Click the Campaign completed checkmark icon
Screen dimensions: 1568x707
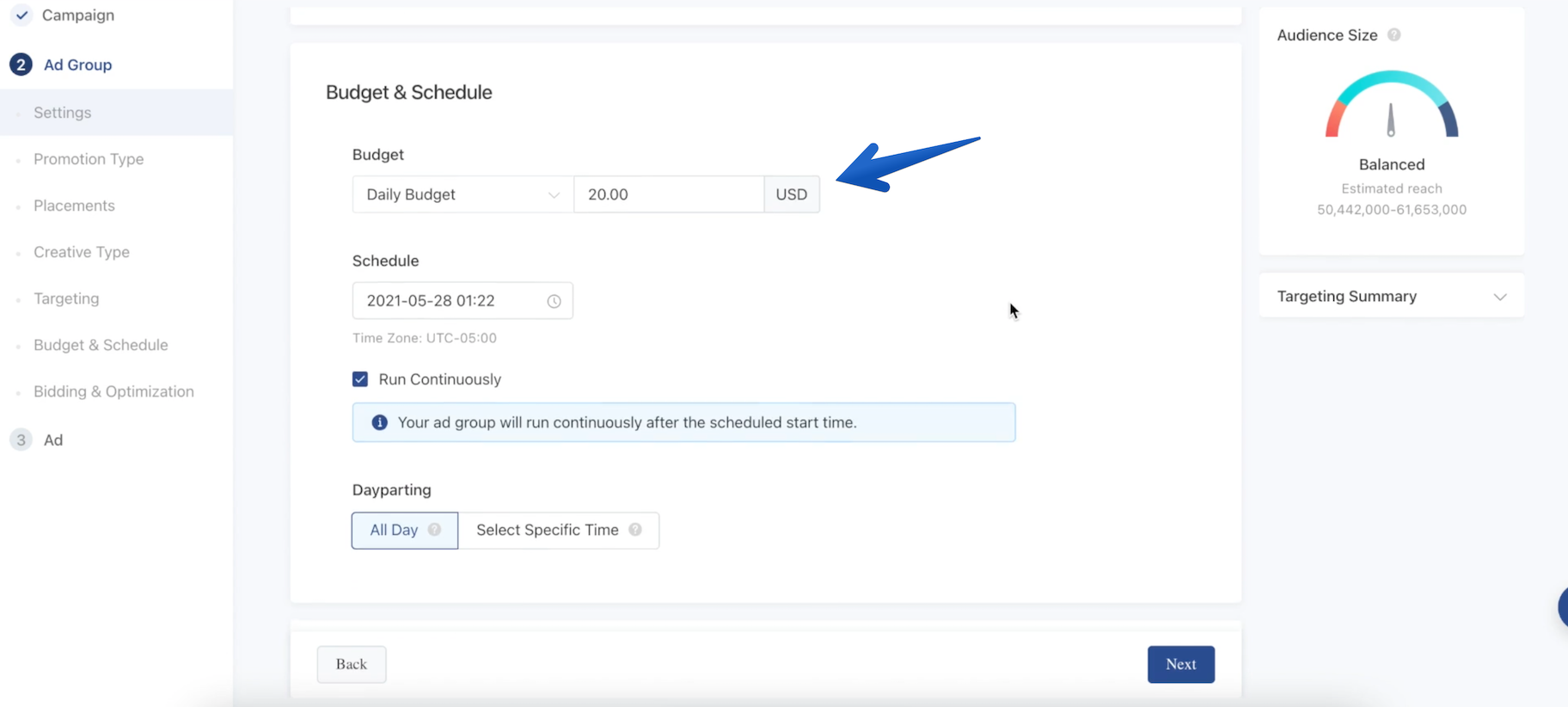coord(21,15)
